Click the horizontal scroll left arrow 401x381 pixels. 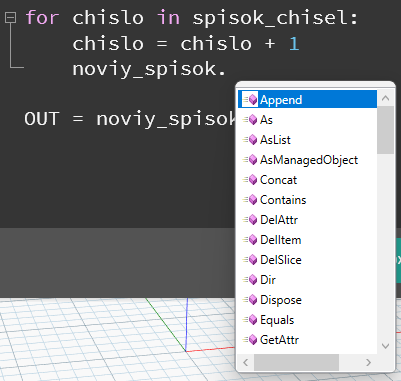click(x=246, y=362)
